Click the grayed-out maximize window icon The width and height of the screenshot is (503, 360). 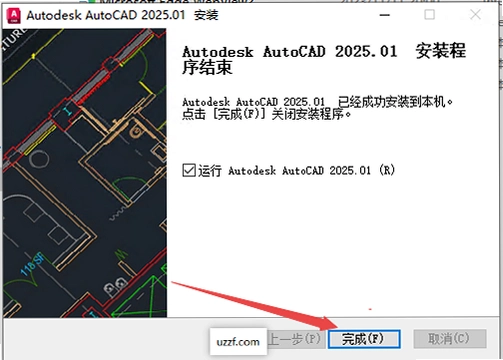coord(429,15)
